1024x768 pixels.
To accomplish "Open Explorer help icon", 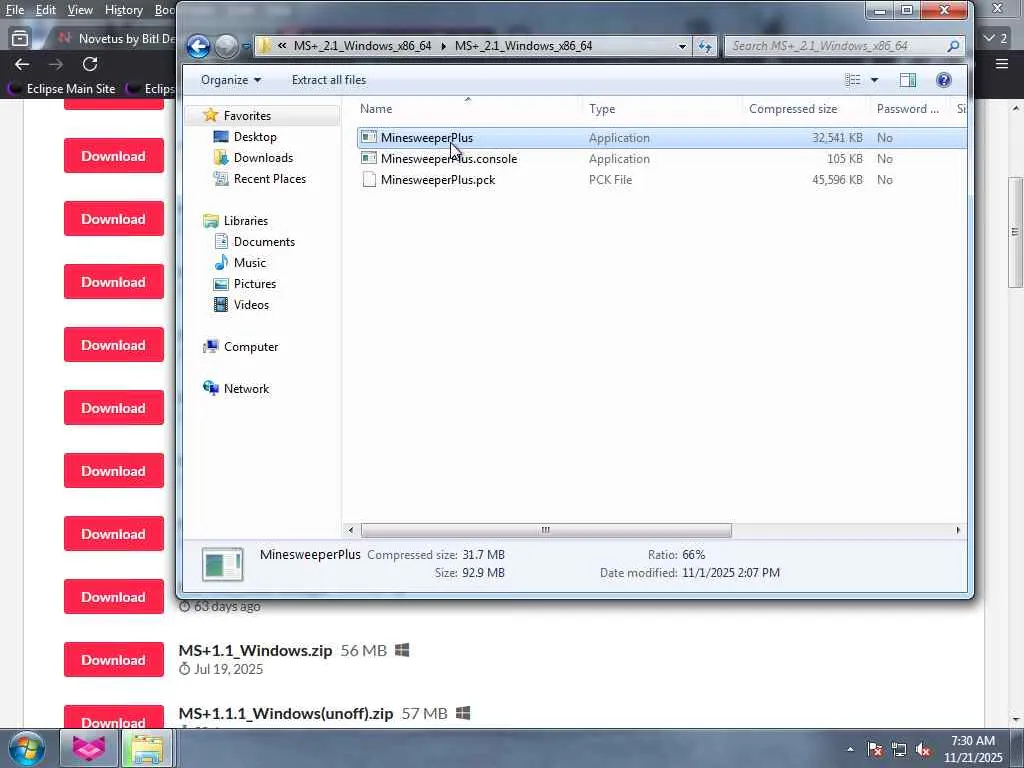I will click(944, 80).
